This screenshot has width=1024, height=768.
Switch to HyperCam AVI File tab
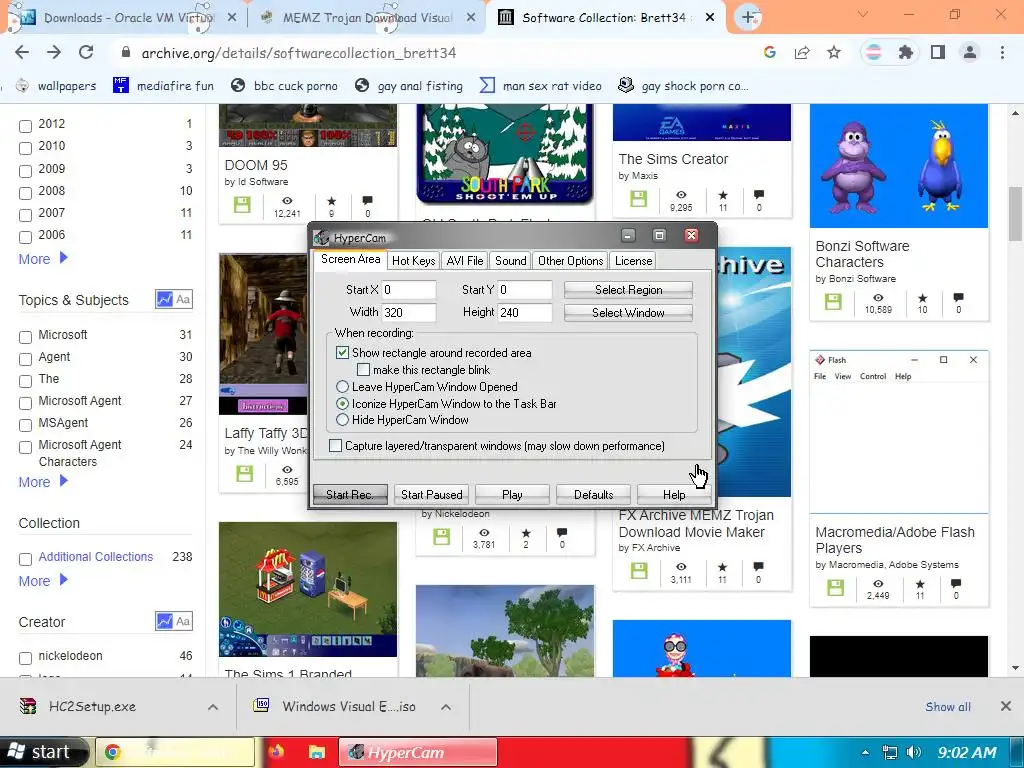(x=465, y=261)
